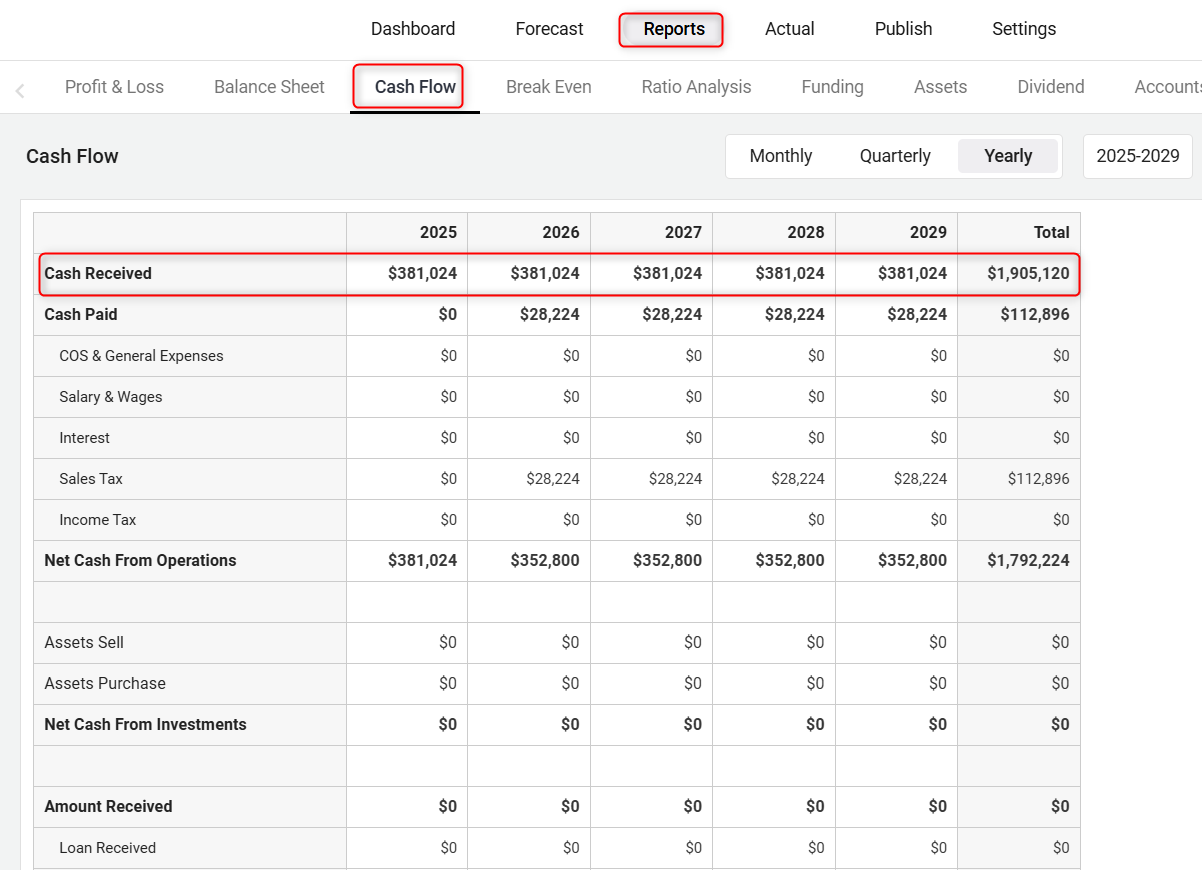This screenshot has width=1202, height=870.
Task: Select the Yearly period option
Action: point(1007,156)
